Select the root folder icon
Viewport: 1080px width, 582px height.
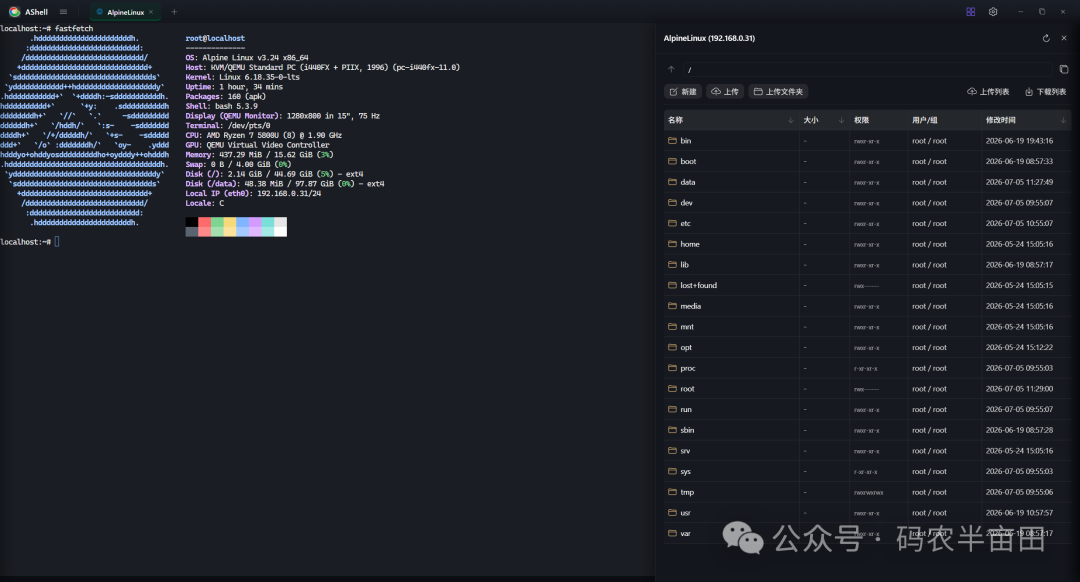pos(672,388)
